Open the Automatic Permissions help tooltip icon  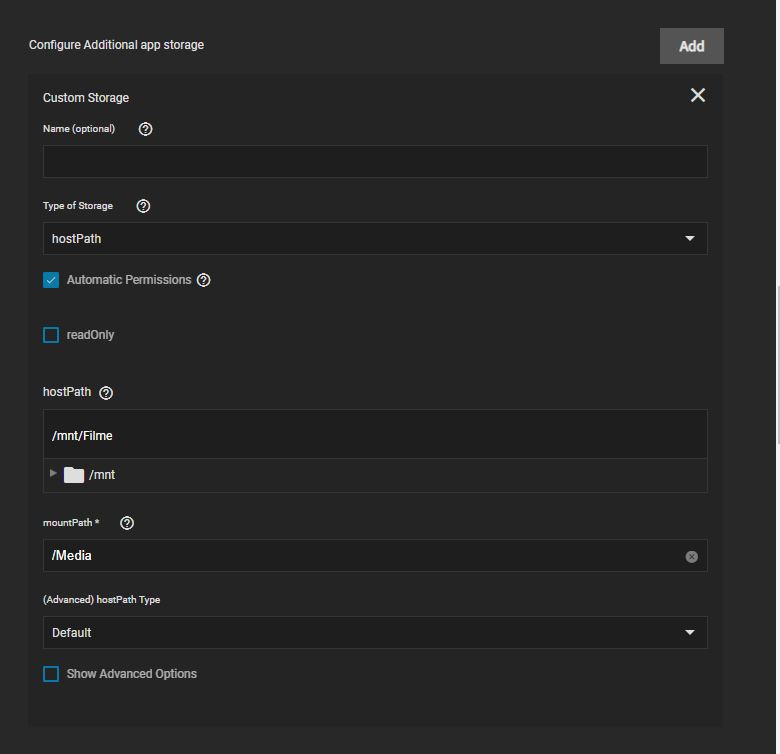(204, 280)
